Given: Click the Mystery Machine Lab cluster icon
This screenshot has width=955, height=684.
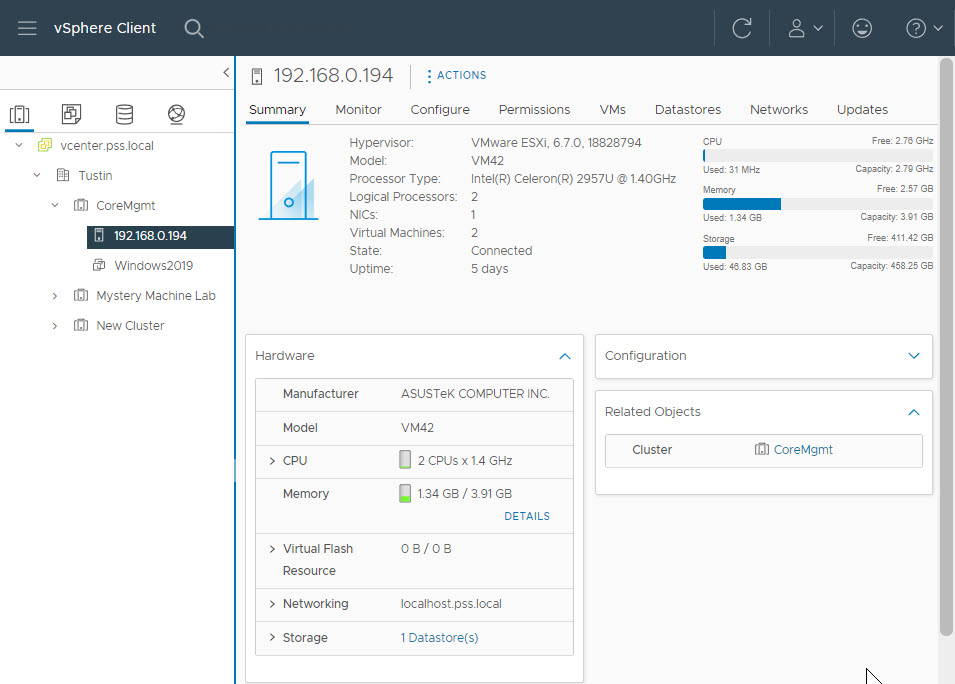Looking at the screenshot, I should pyautogui.click(x=81, y=295).
